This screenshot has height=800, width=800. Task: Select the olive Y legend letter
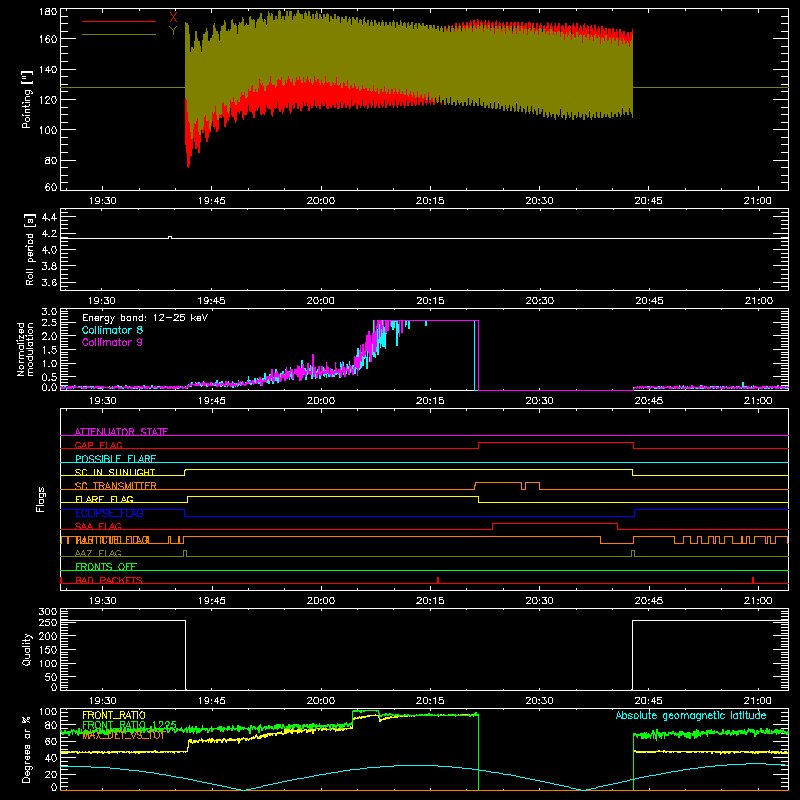click(x=173, y=31)
